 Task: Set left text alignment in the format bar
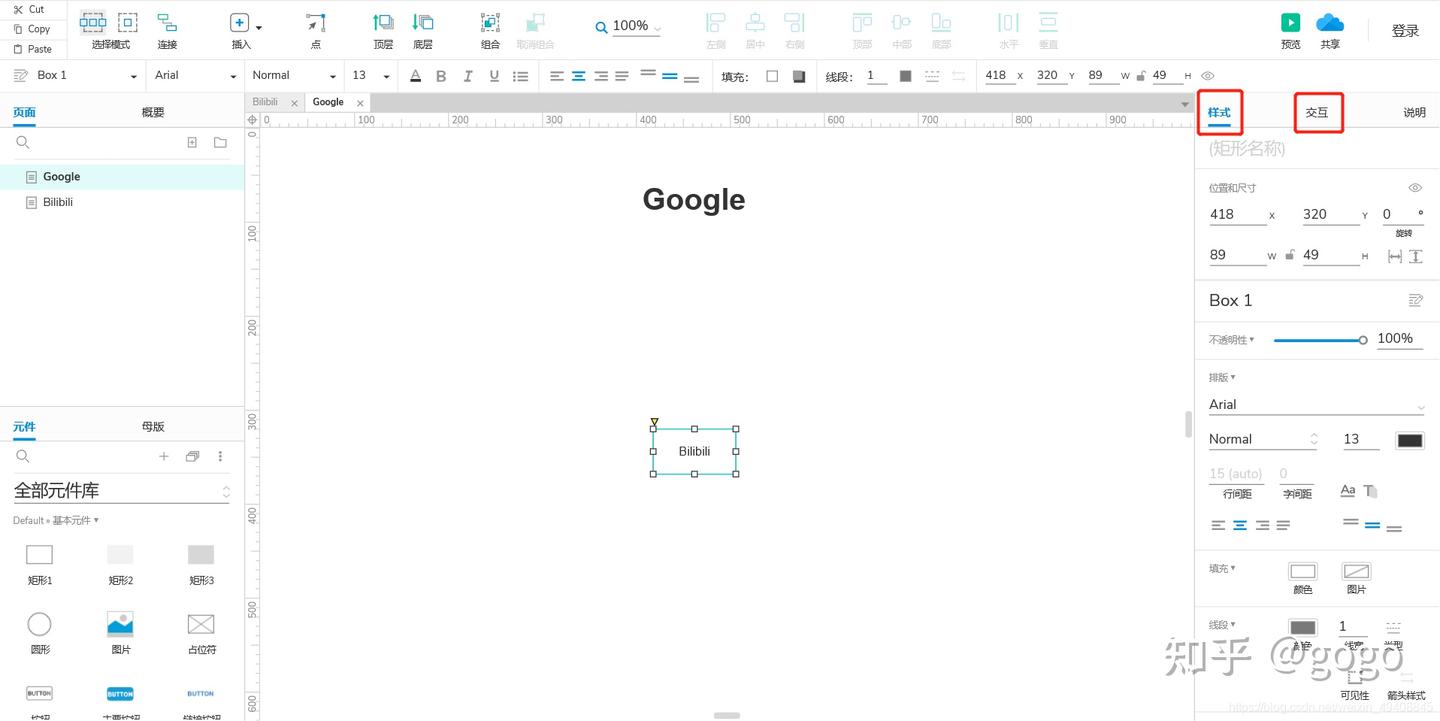(x=557, y=76)
